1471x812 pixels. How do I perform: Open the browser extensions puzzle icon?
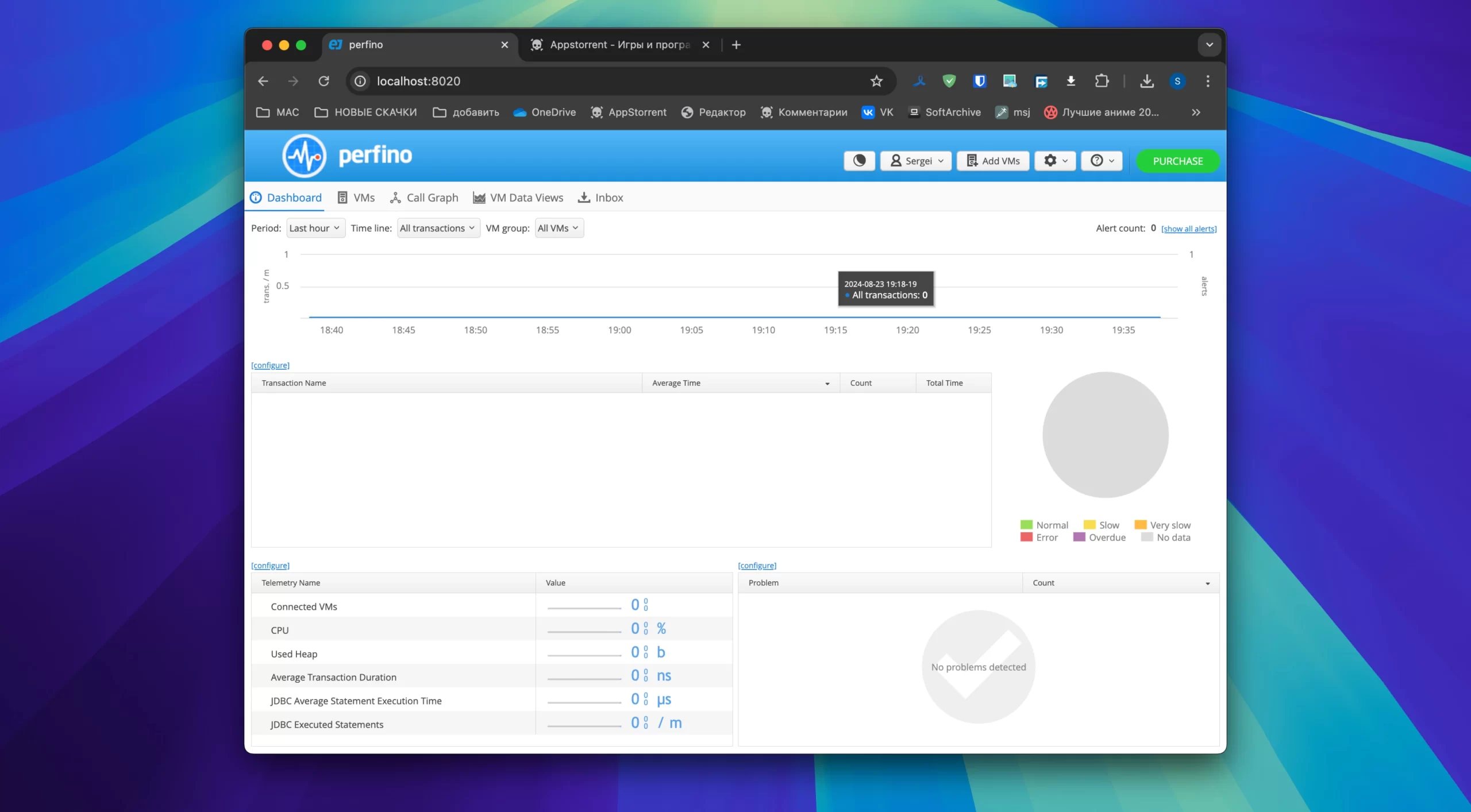point(1101,81)
